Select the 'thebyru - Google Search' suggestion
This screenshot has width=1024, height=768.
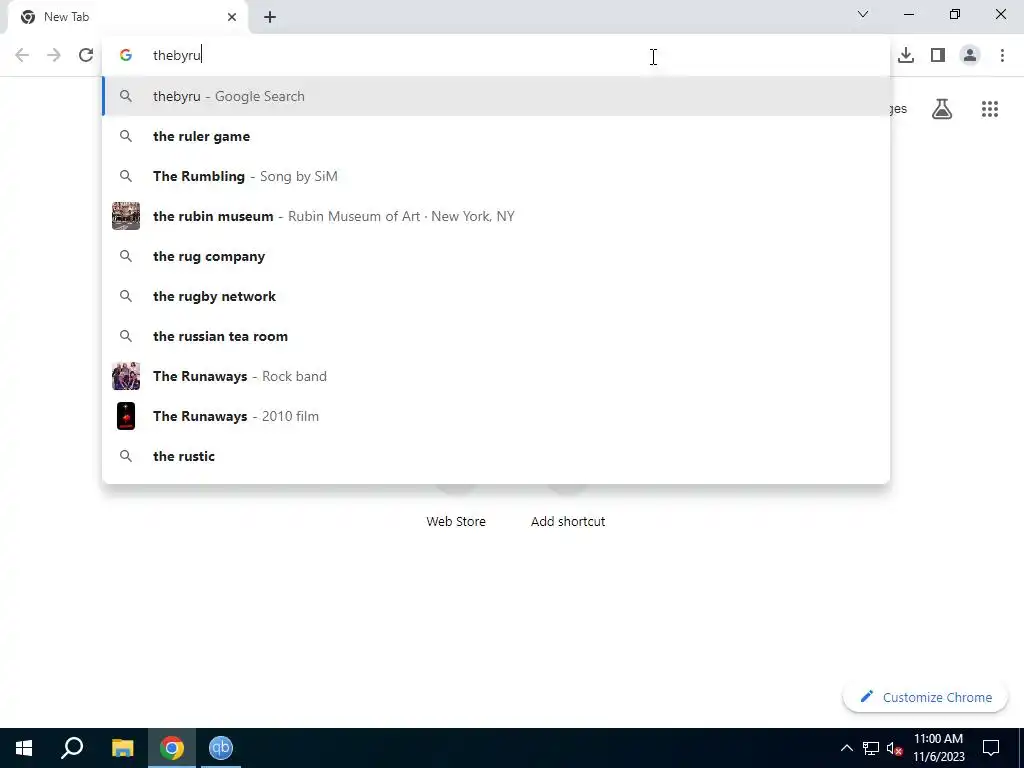point(496,96)
